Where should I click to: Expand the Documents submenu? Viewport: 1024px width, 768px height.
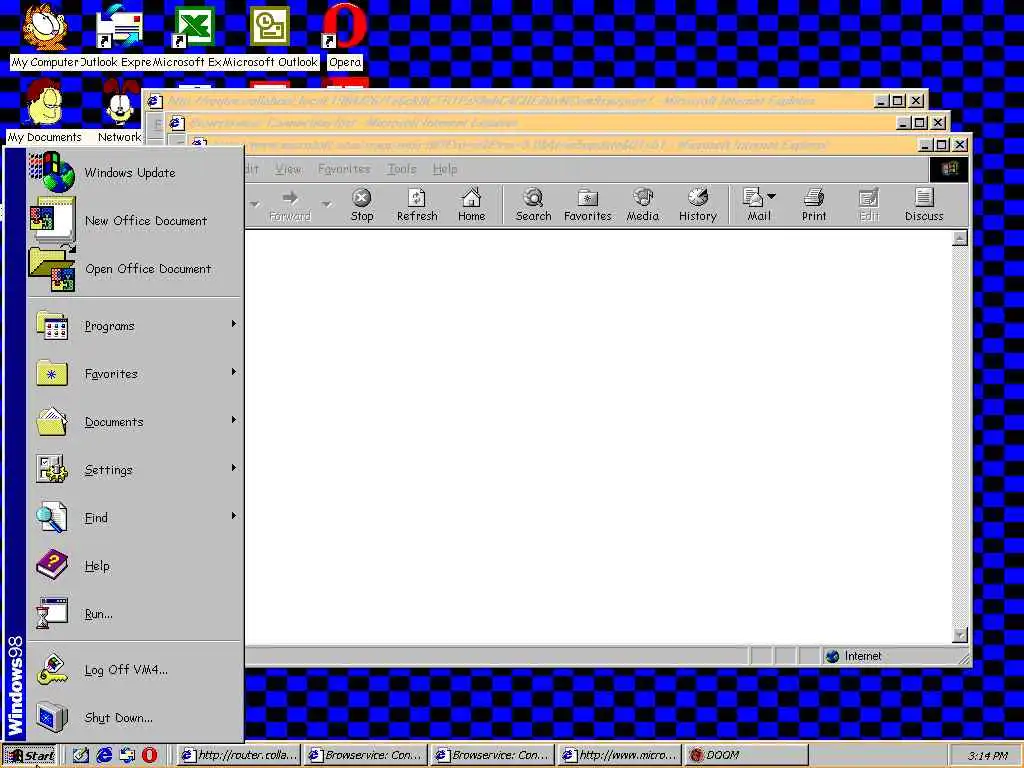[135, 421]
